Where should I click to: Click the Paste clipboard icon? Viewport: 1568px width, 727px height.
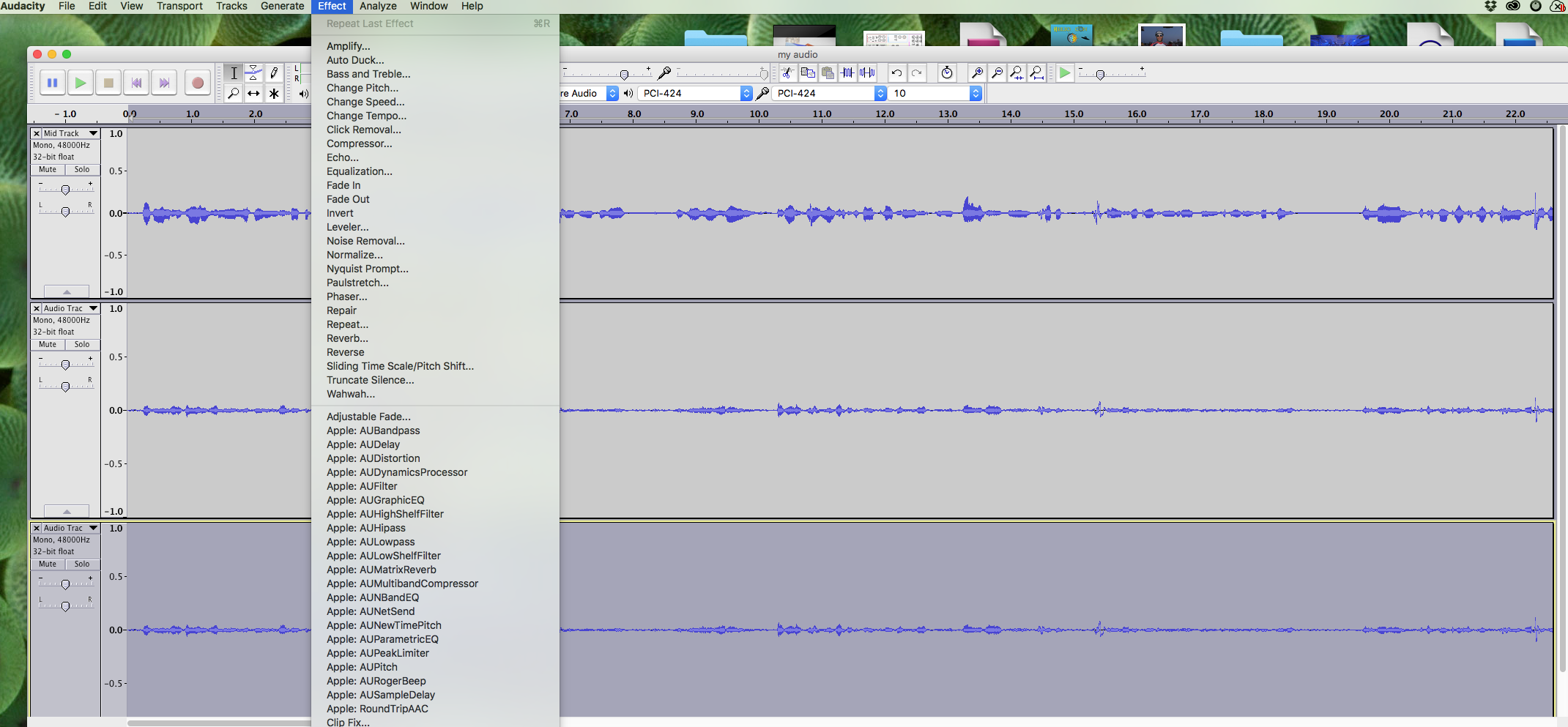(828, 72)
